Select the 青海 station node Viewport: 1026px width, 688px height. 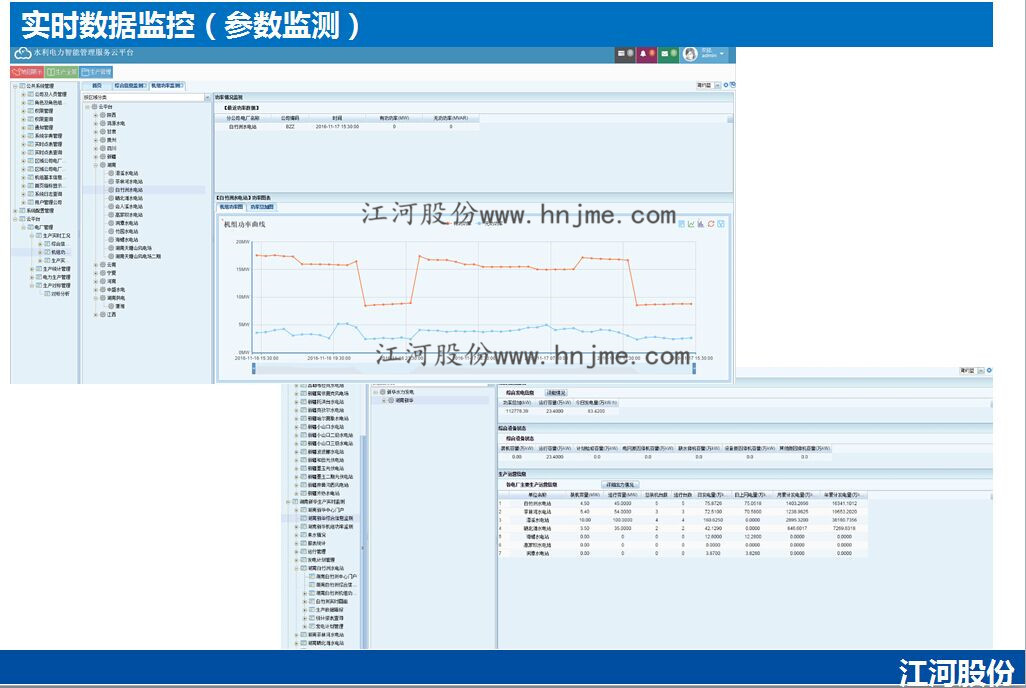(120, 306)
